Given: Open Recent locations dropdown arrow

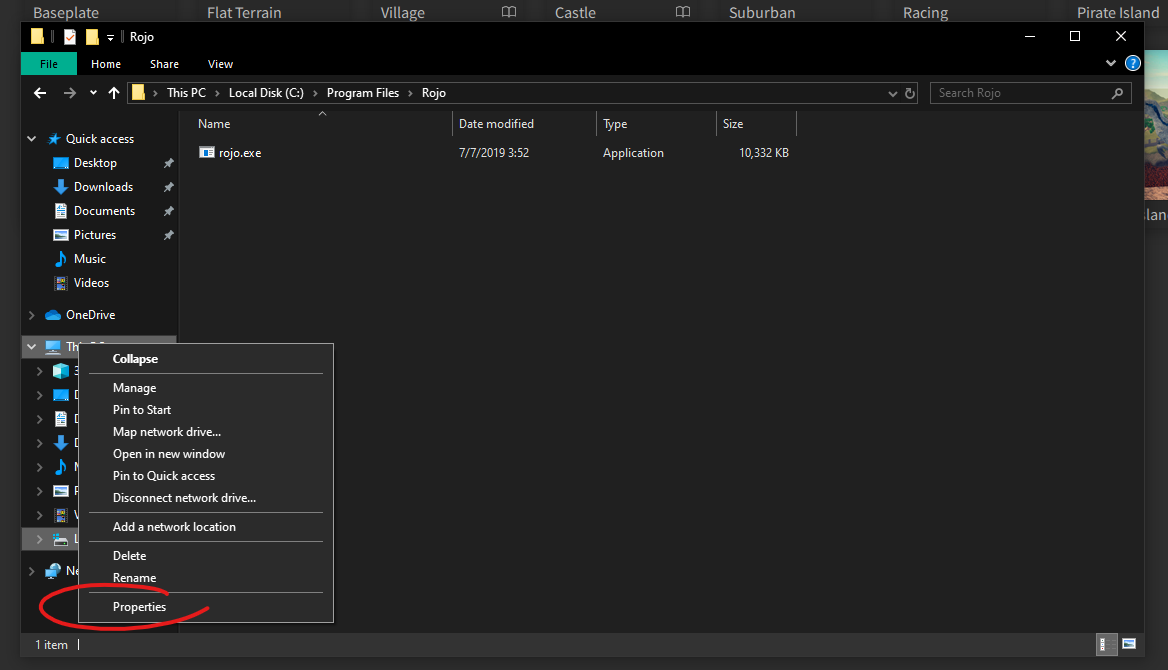Looking at the screenshot, I should pos(92,93).
